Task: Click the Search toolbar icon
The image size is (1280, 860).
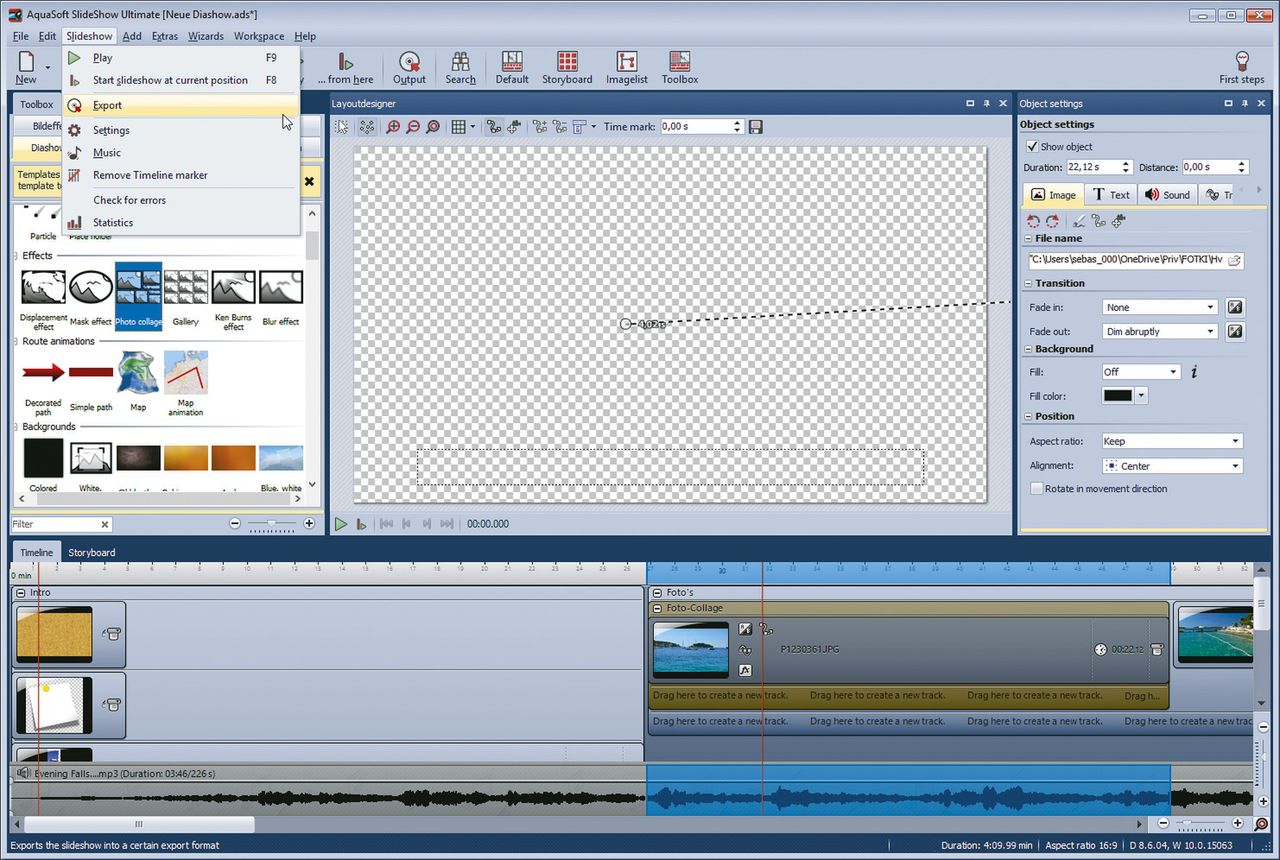Action: 460,66
